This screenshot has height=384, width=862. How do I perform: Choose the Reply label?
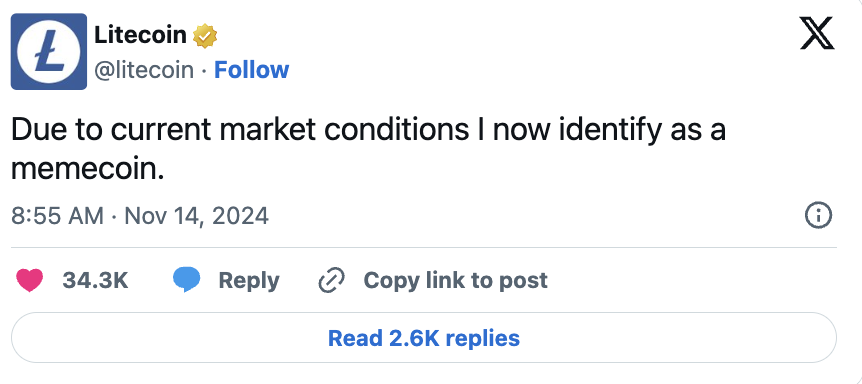(x=249, y=281)
